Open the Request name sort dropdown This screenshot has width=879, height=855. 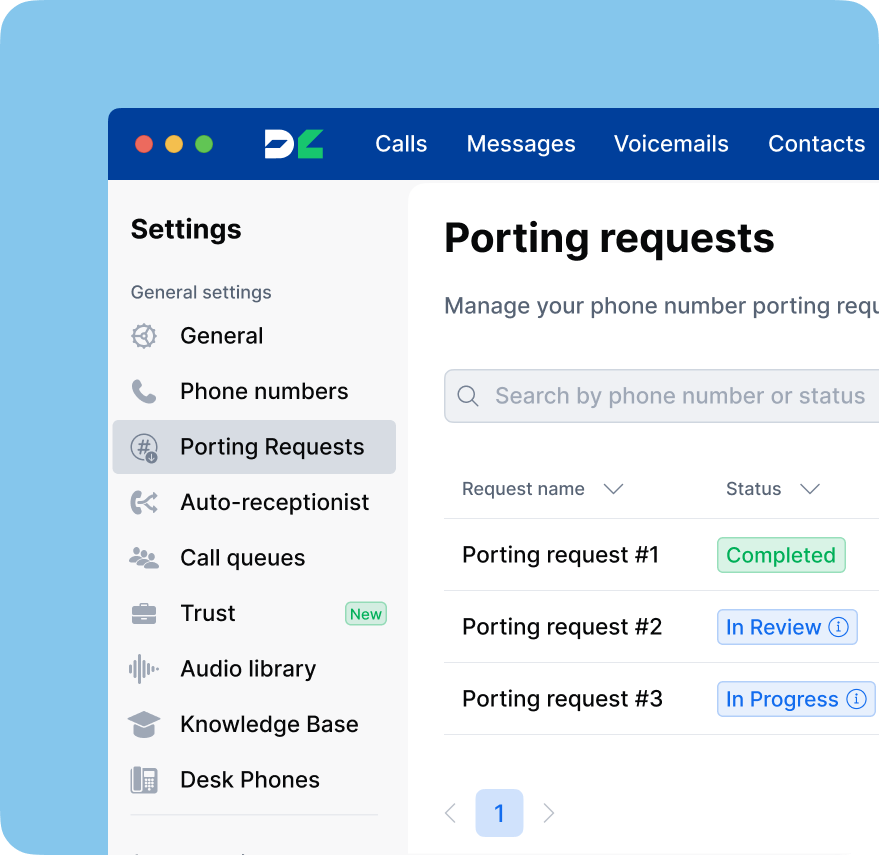612,489
